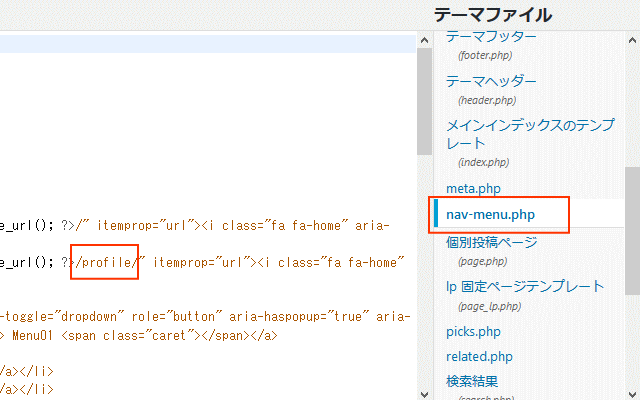Image resolution: width=640 pixels, height=400 pixels.
Task: Click the code editor scrollbar thumb
Action: (x=424, y=101)
